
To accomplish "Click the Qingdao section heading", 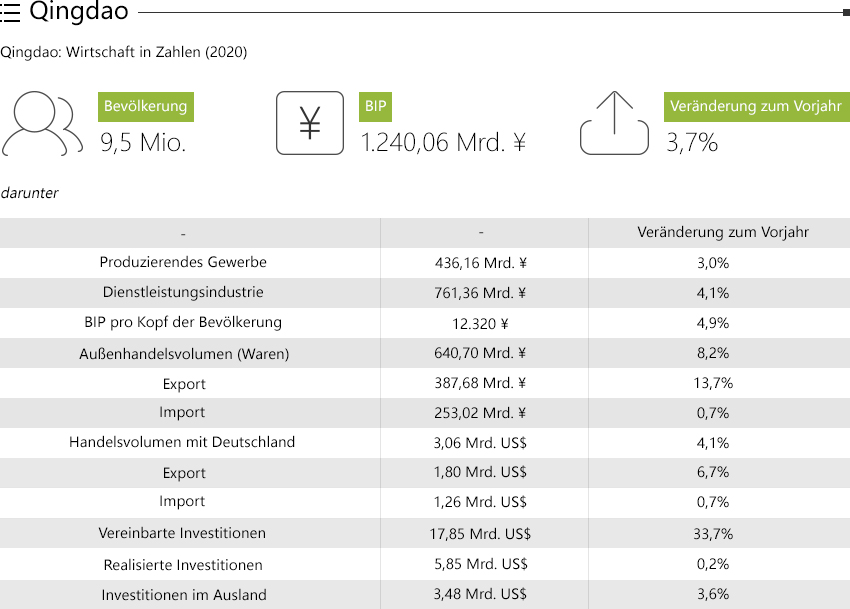I will click(79, 11).
